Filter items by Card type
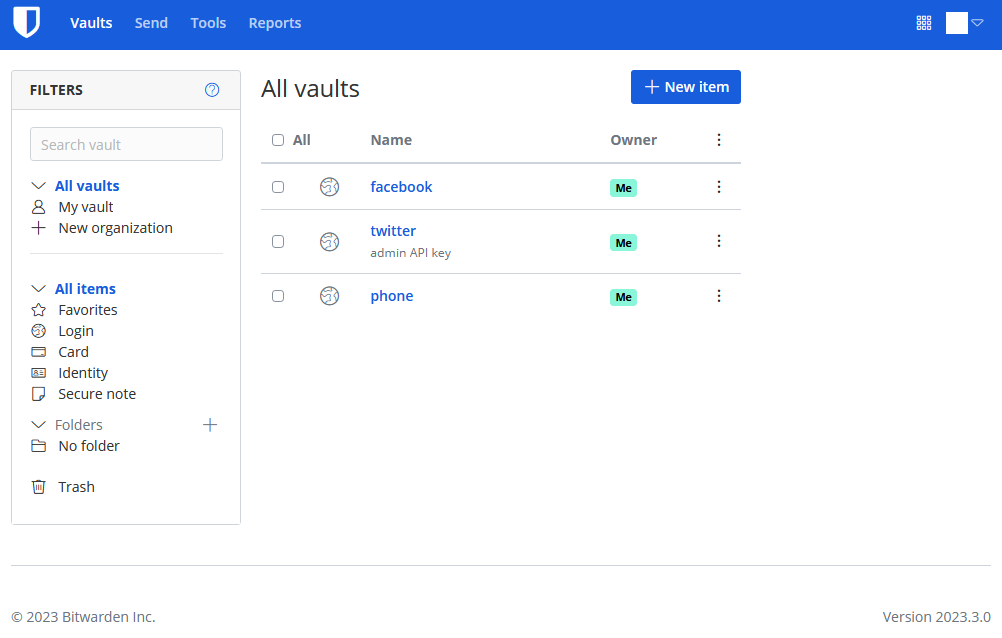 tap(72, 351)
